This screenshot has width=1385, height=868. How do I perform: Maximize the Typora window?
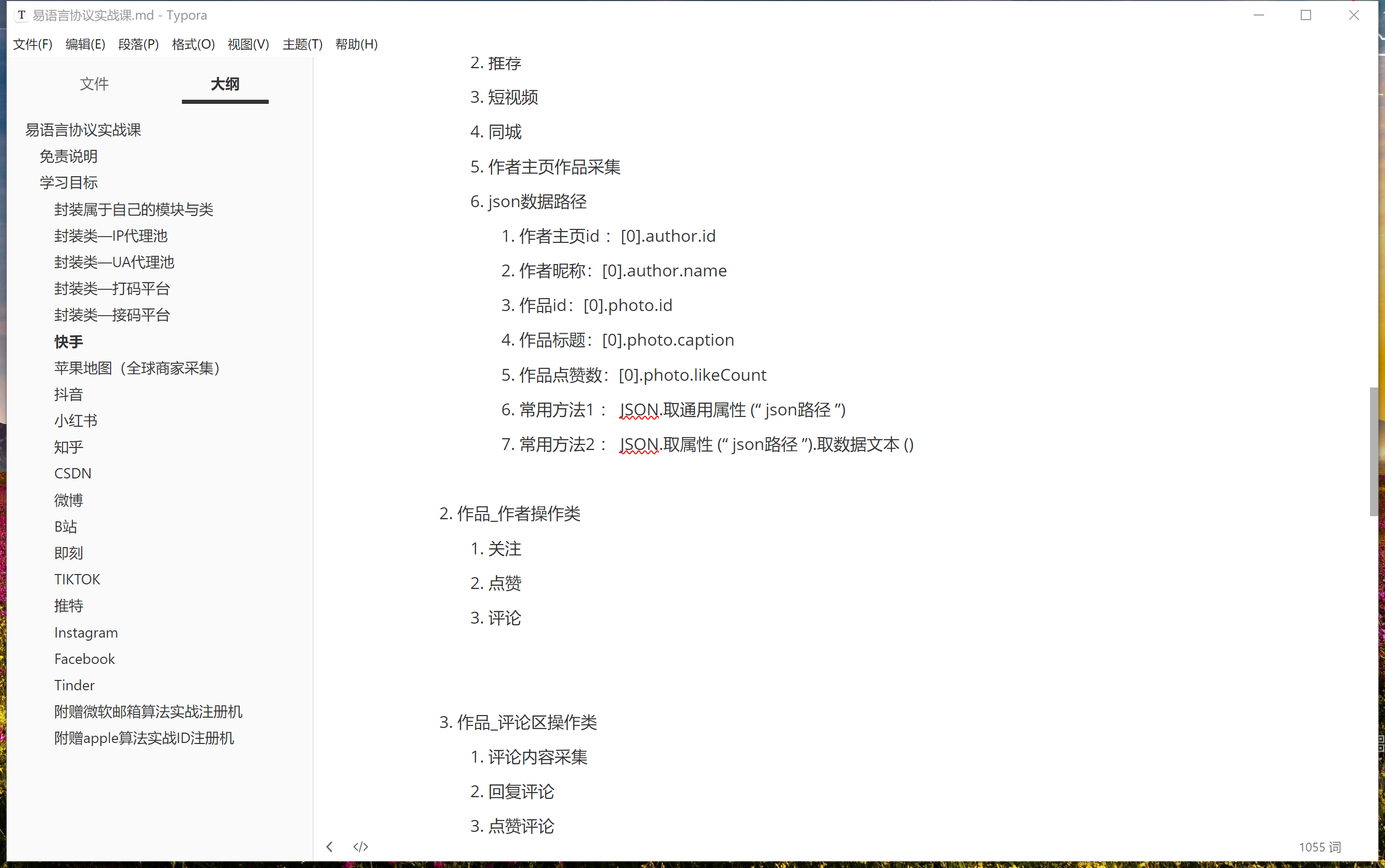(x=1306, y=16)
